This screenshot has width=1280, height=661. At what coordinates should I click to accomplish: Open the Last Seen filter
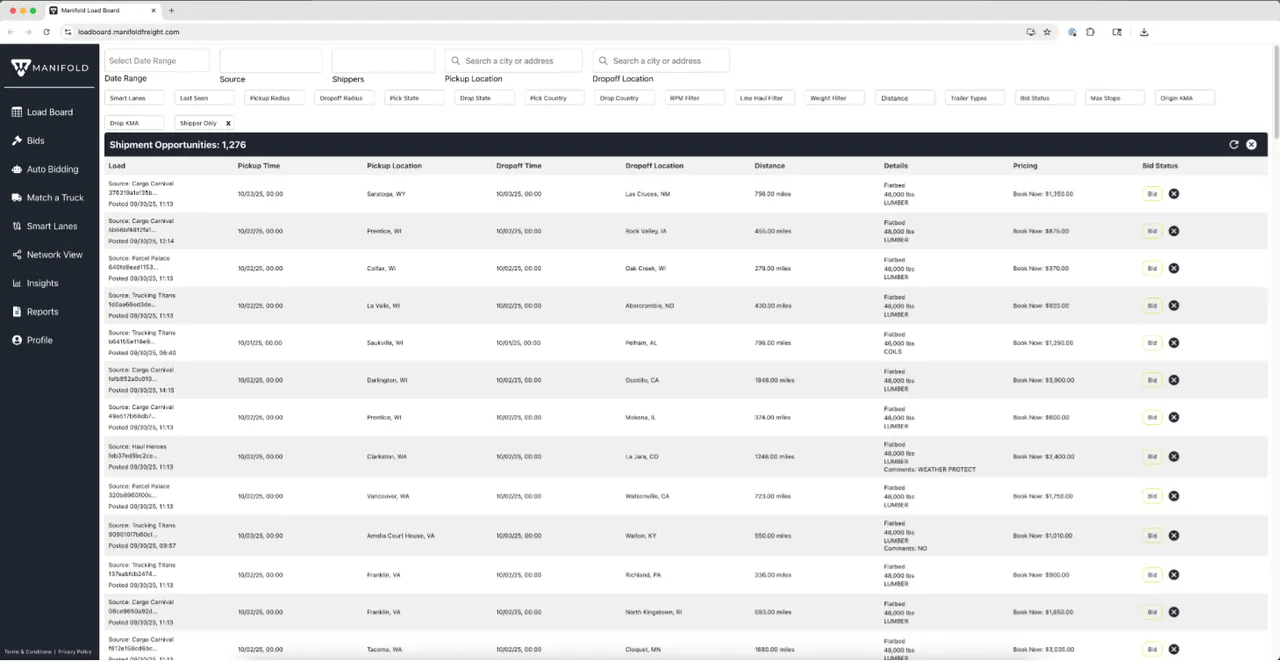click(204, 98)
